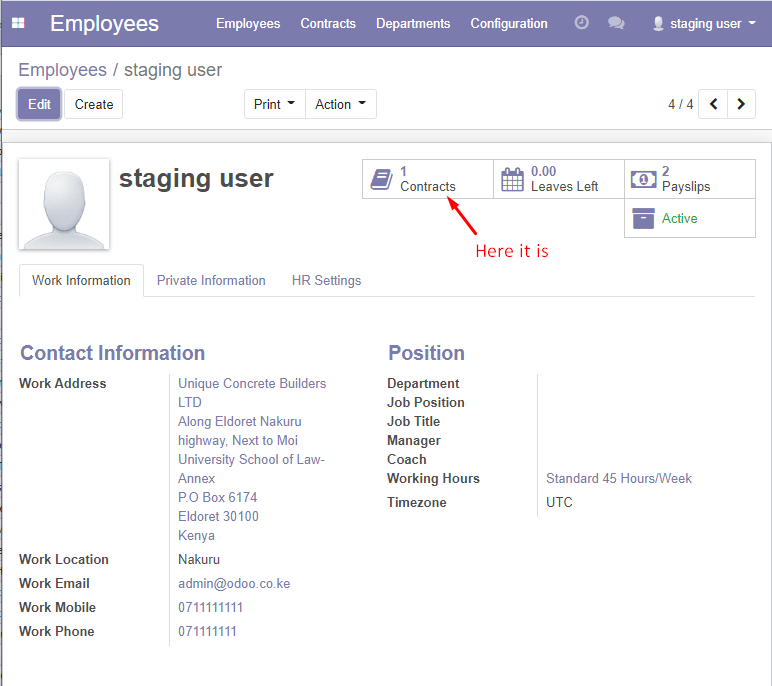Click the Work Email field label
772x686 pixels.
[54, 583]
